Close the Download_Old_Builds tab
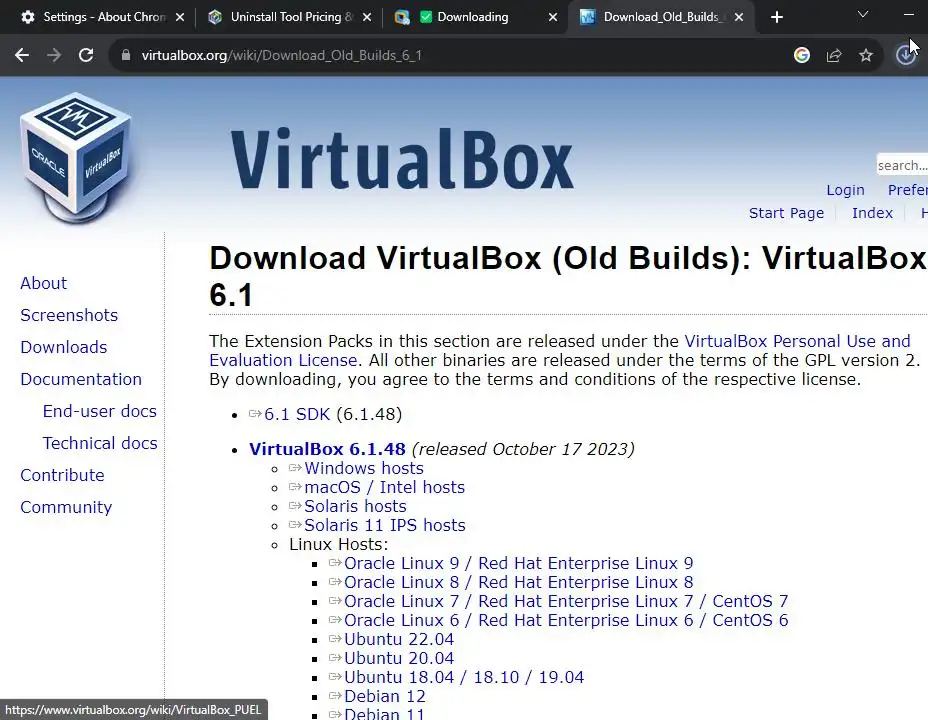Viewport: 928px width, 720px height. (739, 17)
